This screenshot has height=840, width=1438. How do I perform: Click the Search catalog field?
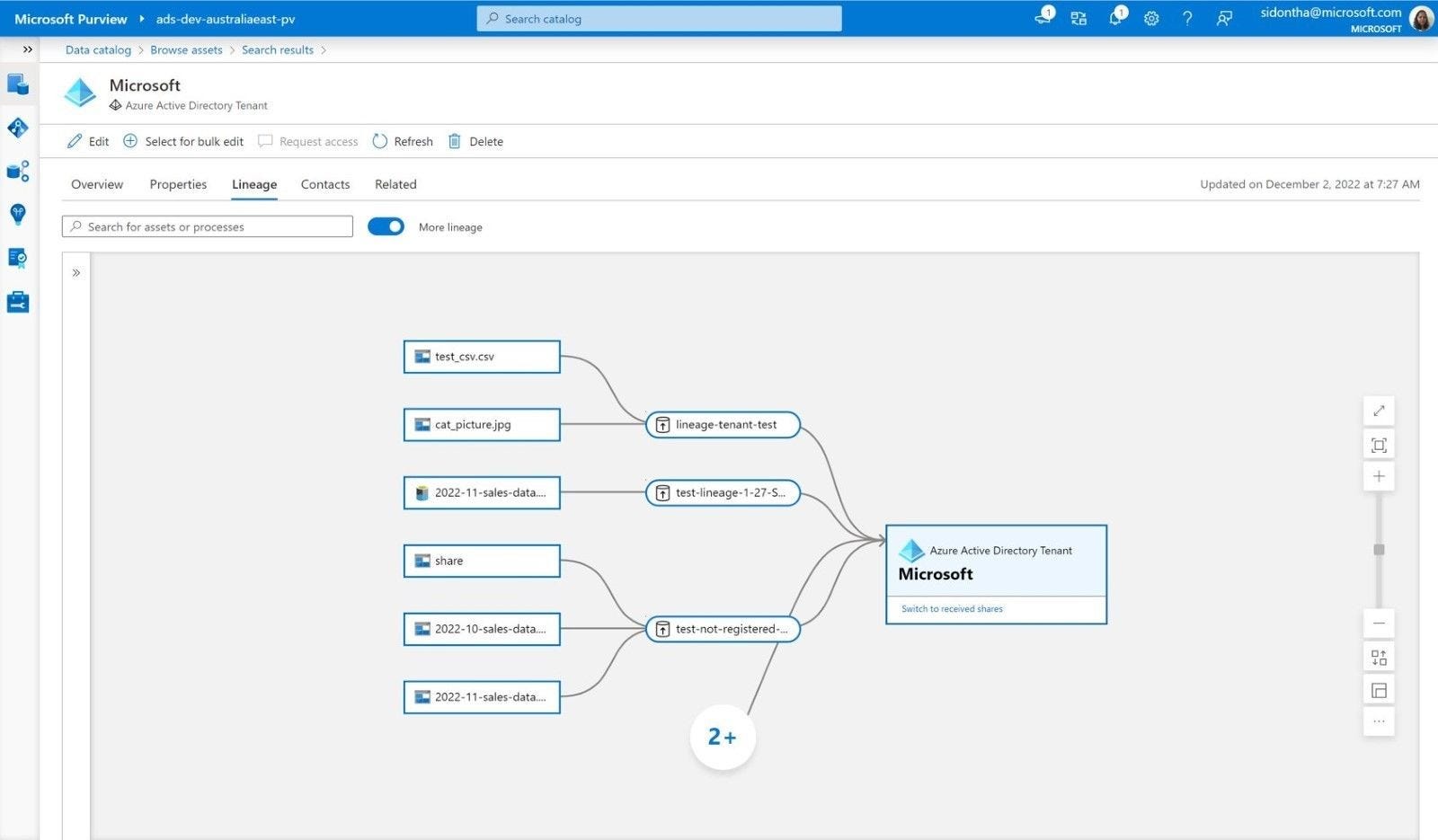[x=659, y=19]
